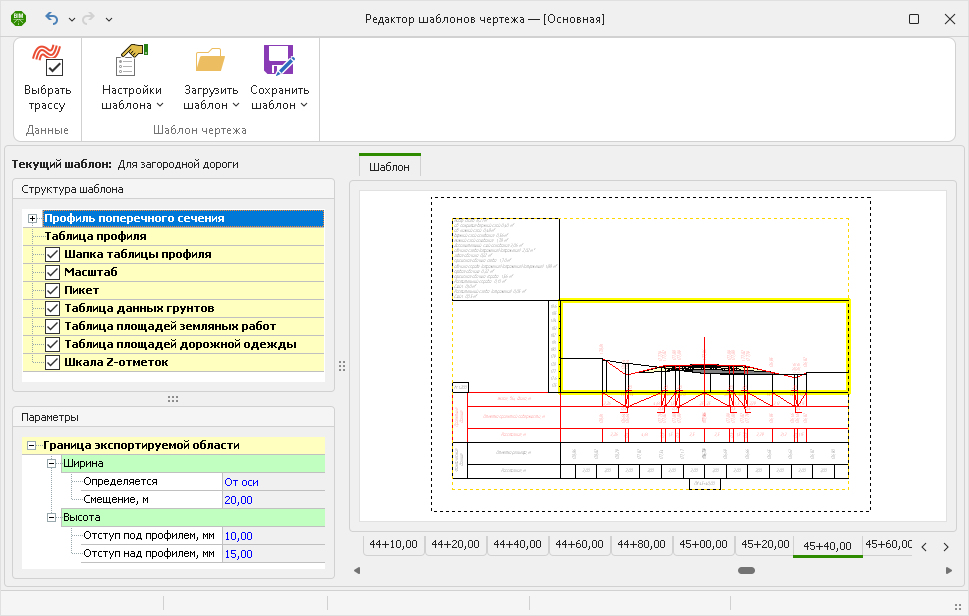The width and height of the screenshot is (969, 616).
Task: Expand Профиль поперечного сечения tree node
Action: 33,219
